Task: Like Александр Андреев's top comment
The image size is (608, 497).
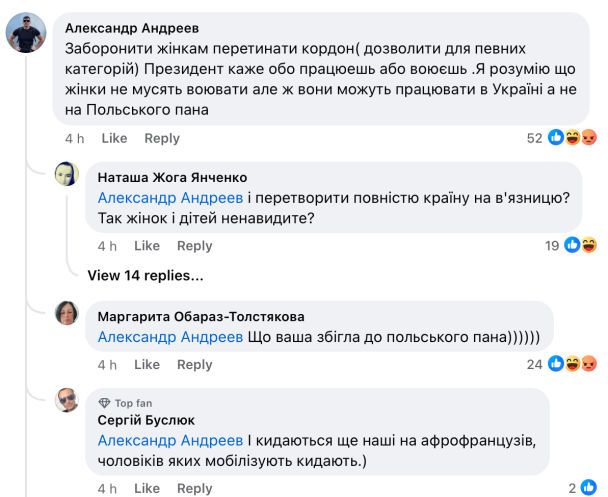Action: tap(114, 138)
